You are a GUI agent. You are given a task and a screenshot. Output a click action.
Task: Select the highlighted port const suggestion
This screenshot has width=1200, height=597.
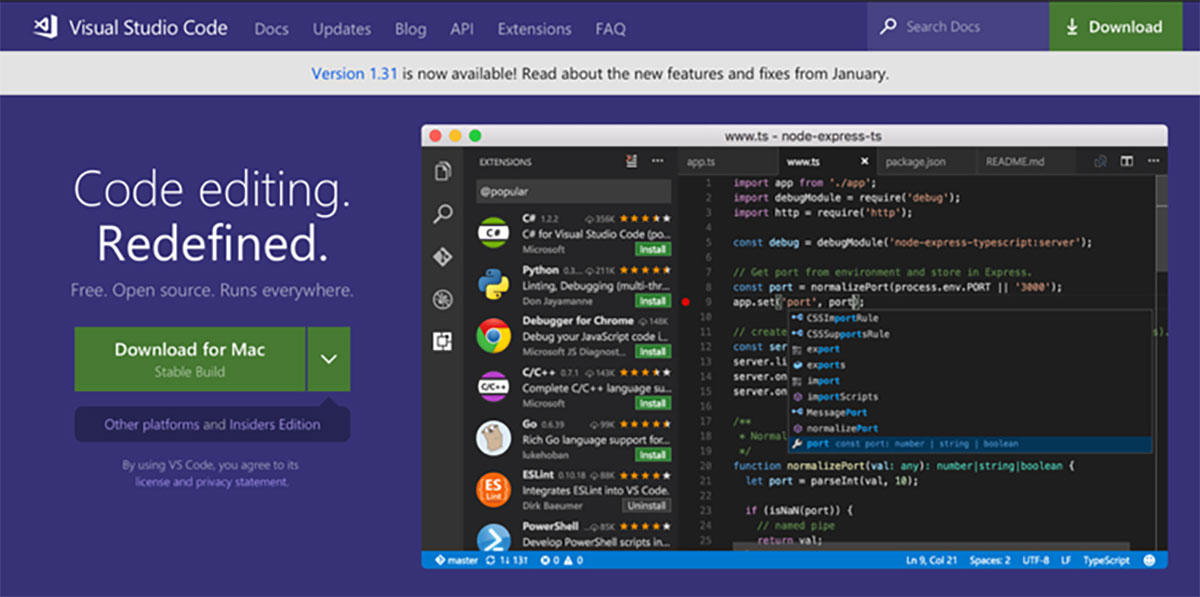tap(970, 443)
